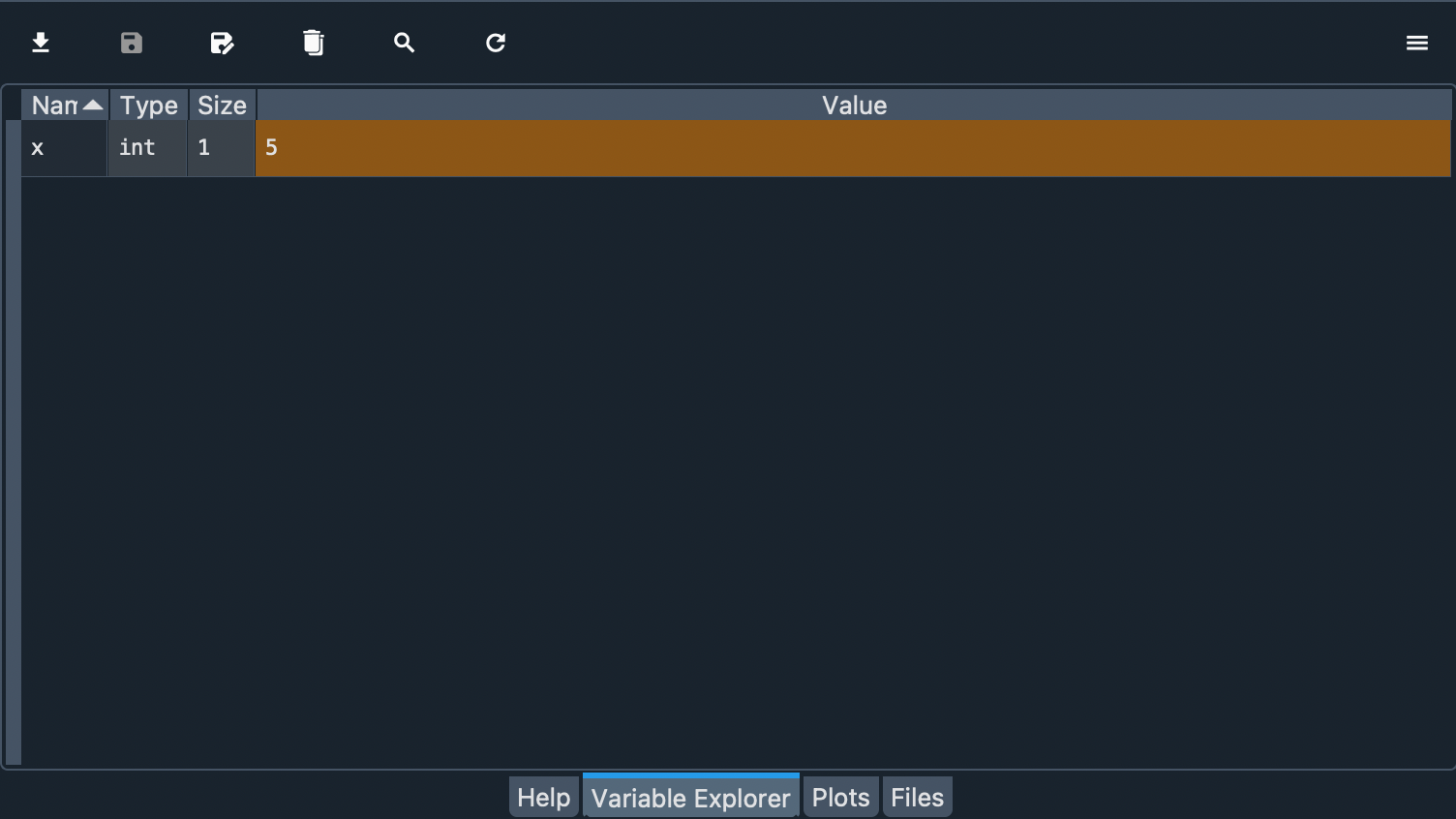
Task: Click the int type cell
Action: [x=147, y=148]
